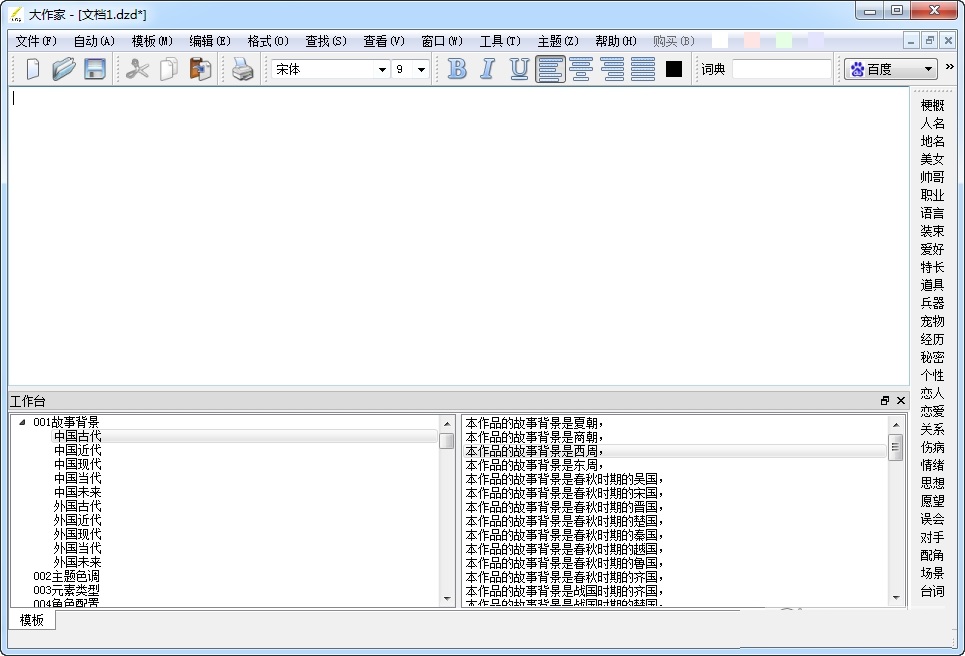Open the 模板(M) menu
Screen dimensions: 965x656
point(151,41)
